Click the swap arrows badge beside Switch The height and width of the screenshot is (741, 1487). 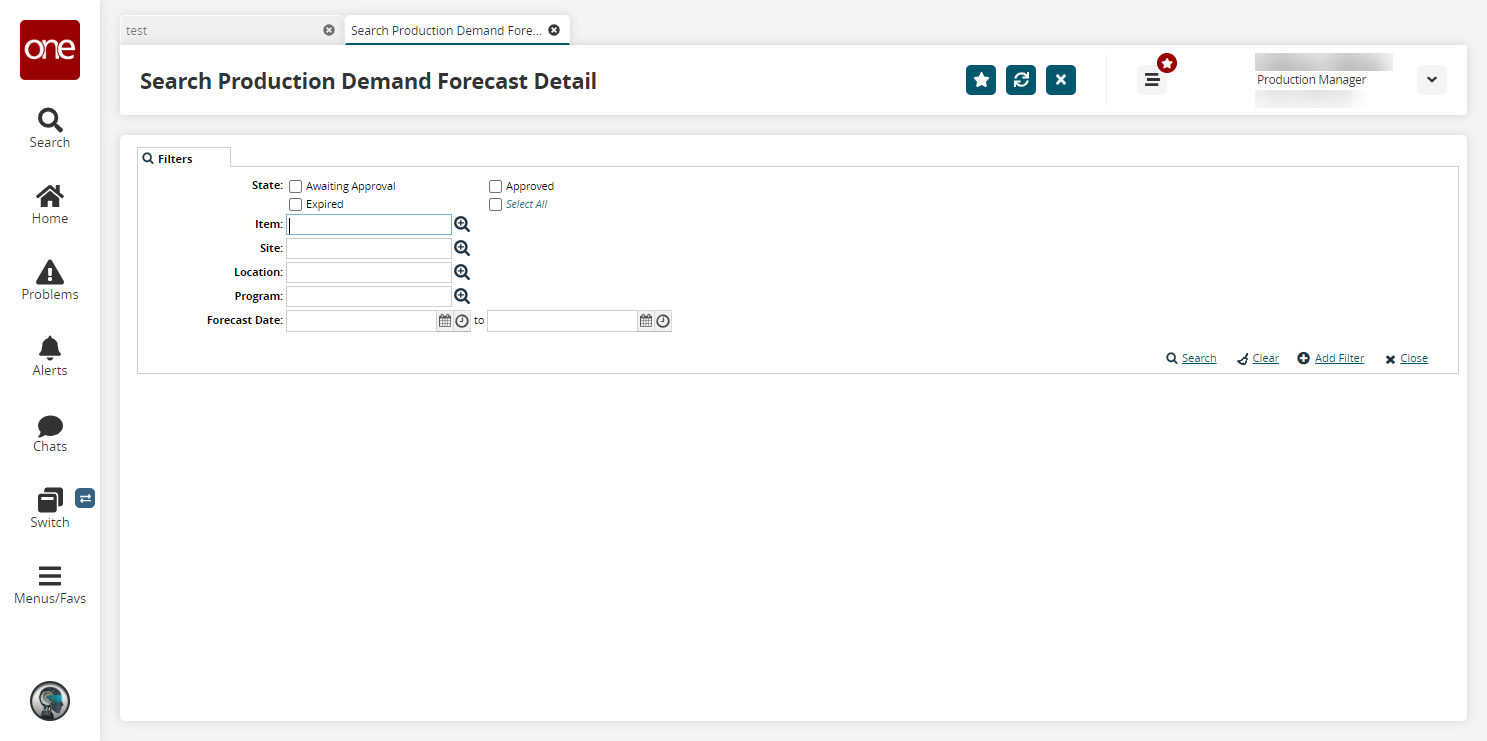click(85, 498)
